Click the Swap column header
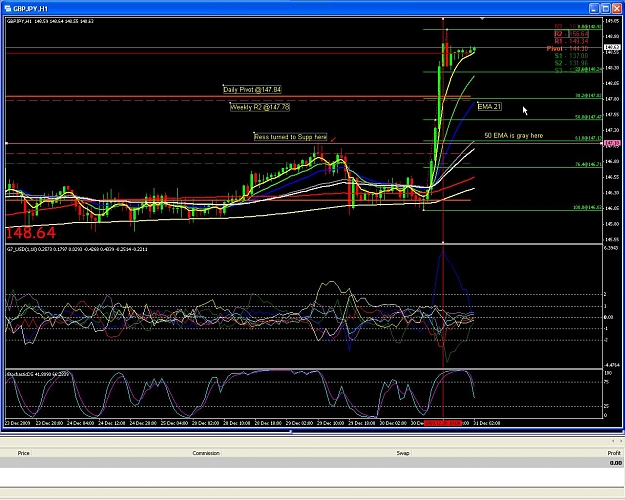Viewport: 625px width, 500px height. pyautogui.click(x=403, y=453)
